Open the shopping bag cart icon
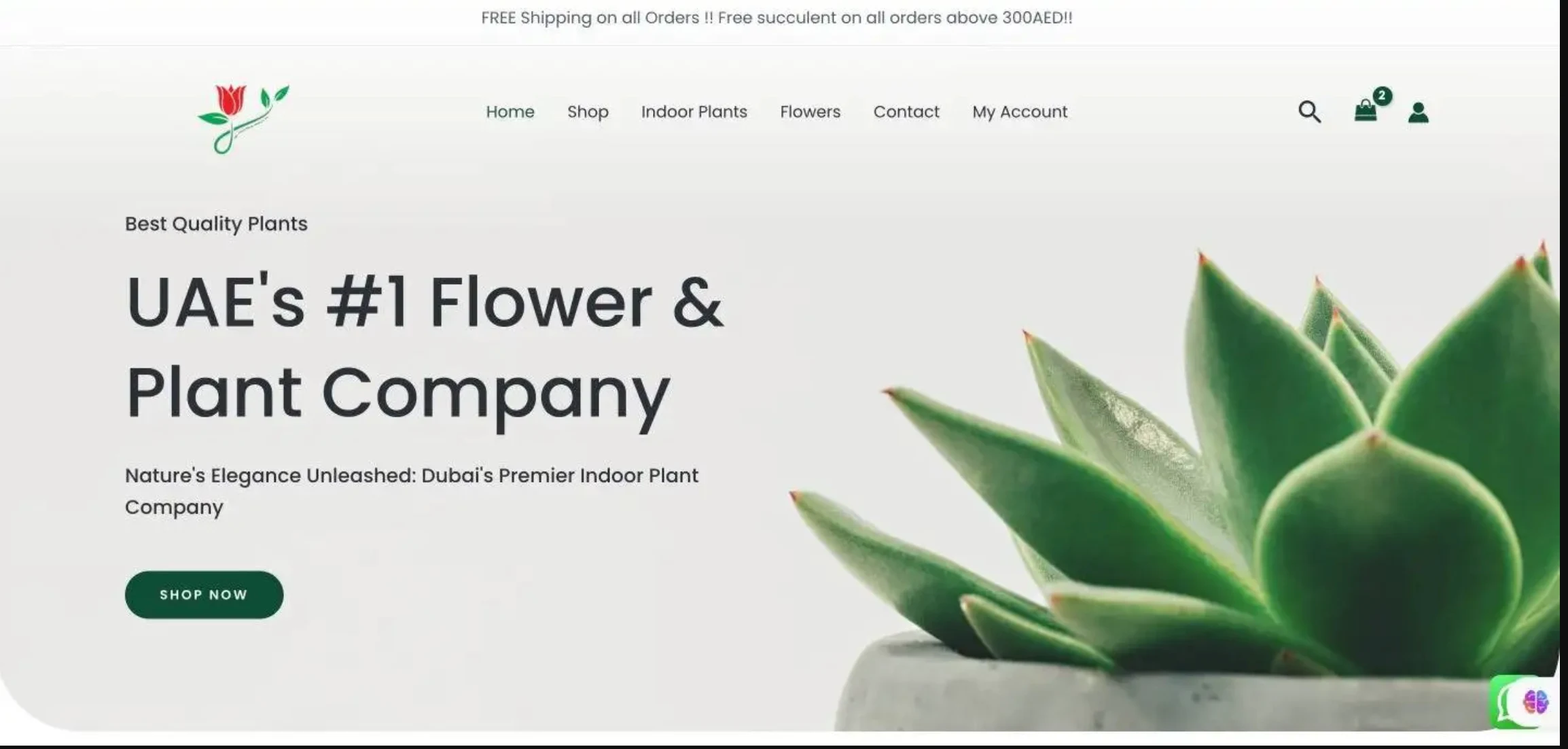The image size is (1568, 749). click(x=1365, y=111)
